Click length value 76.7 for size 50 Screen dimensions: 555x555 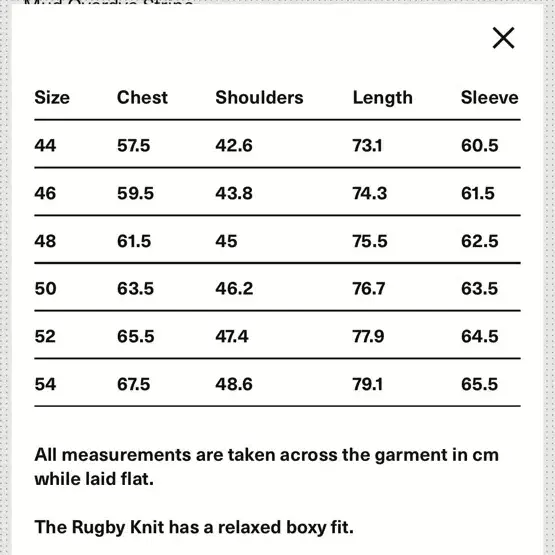coord(368,288)
